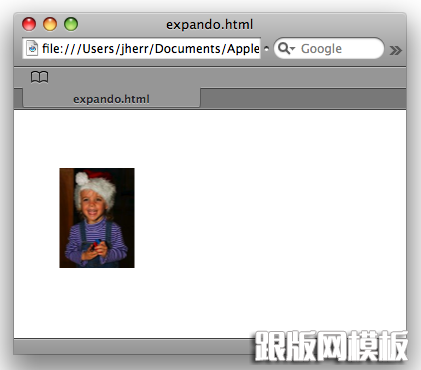Click the child in Santa hat thumbnail
This screenshot has width=421, height=370.
coord(97,218)
